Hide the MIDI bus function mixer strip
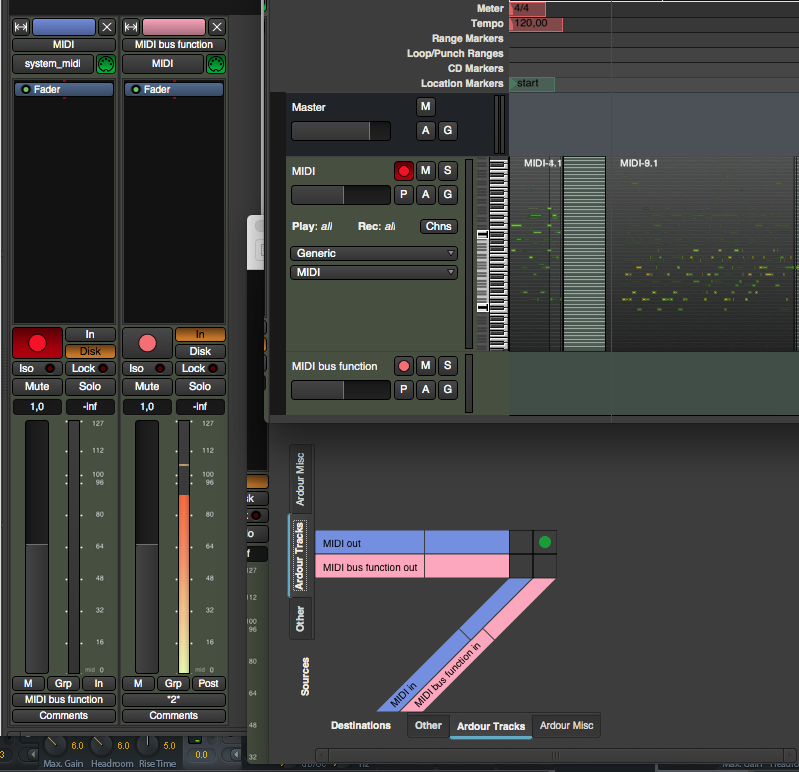The width and height of the screenshot is (799, 772). pos(216,27)
